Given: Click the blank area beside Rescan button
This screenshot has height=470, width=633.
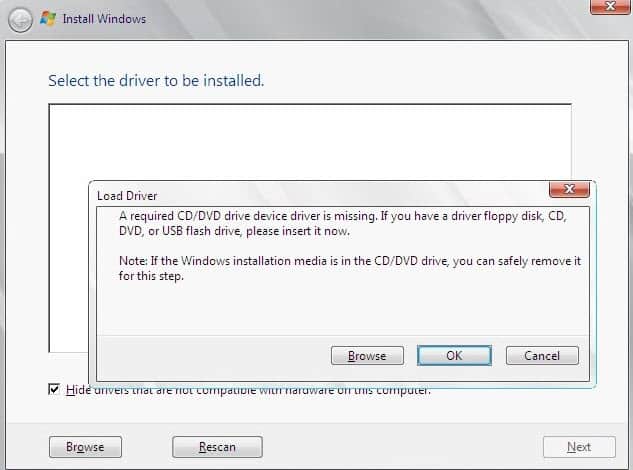Looking at the screenshot, I should pos(402,447).
